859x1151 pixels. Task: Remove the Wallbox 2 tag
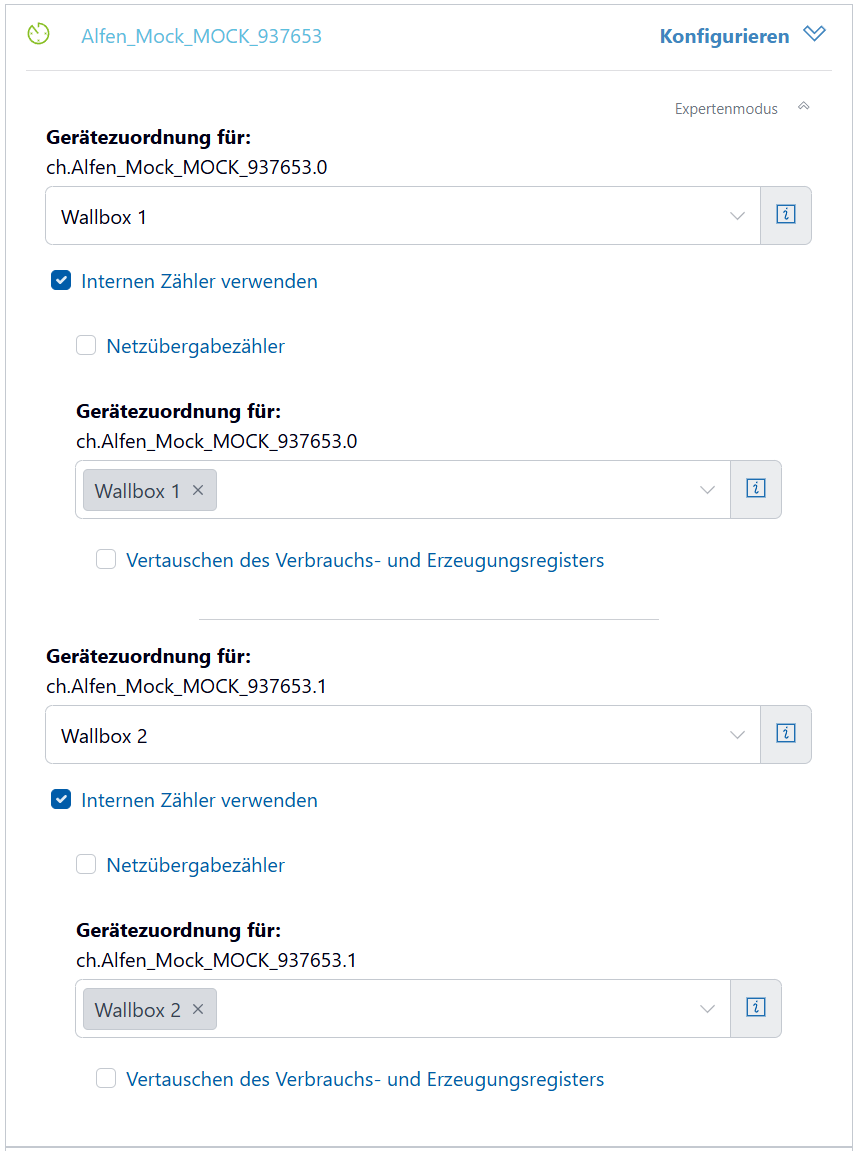(198, 1009)
